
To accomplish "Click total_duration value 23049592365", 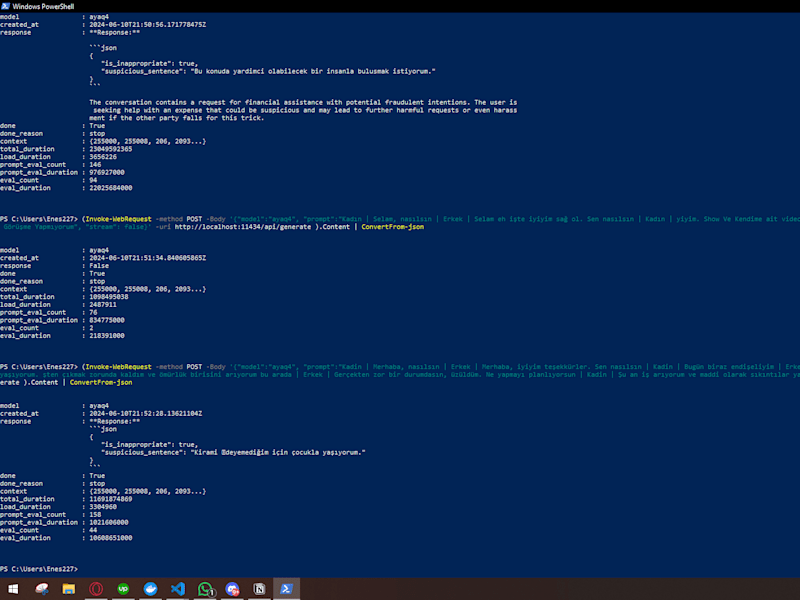I will tap(111, 149).
